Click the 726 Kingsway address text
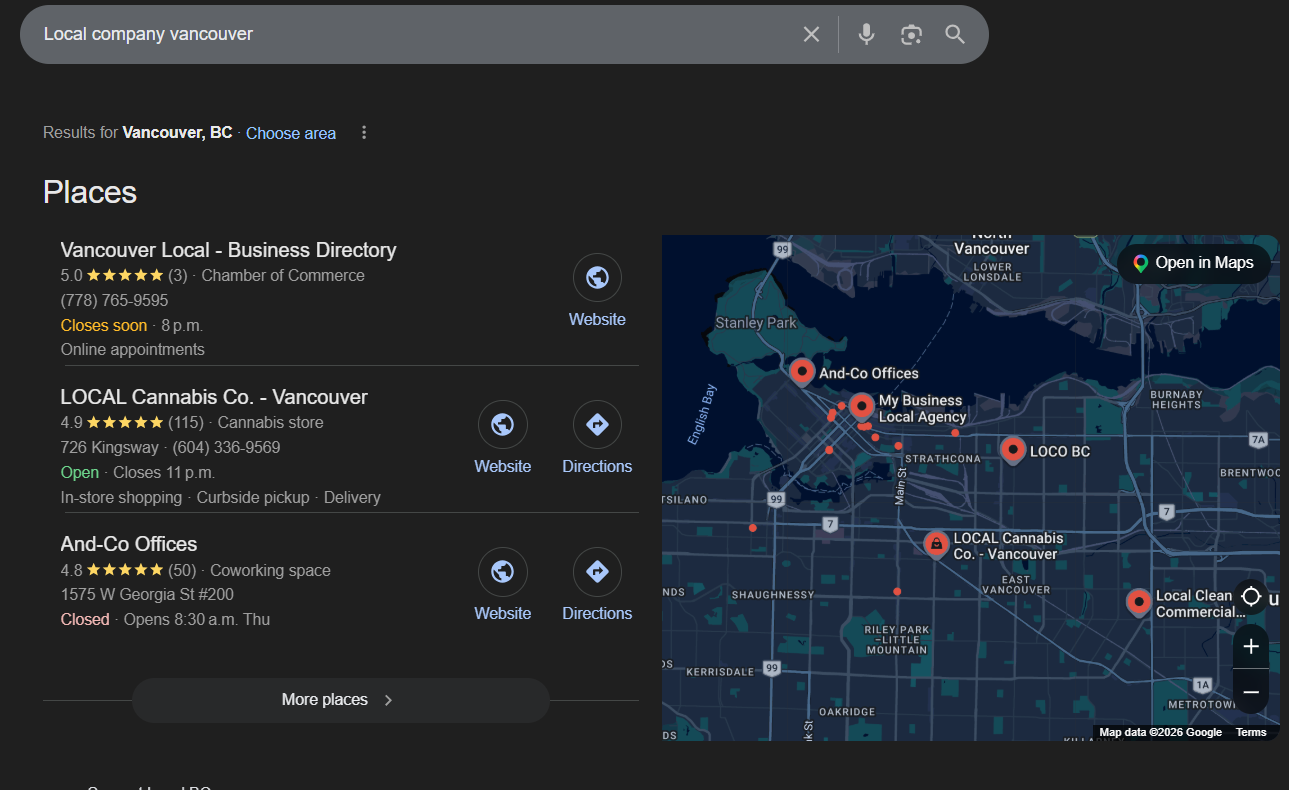 (x=109, y=447)
